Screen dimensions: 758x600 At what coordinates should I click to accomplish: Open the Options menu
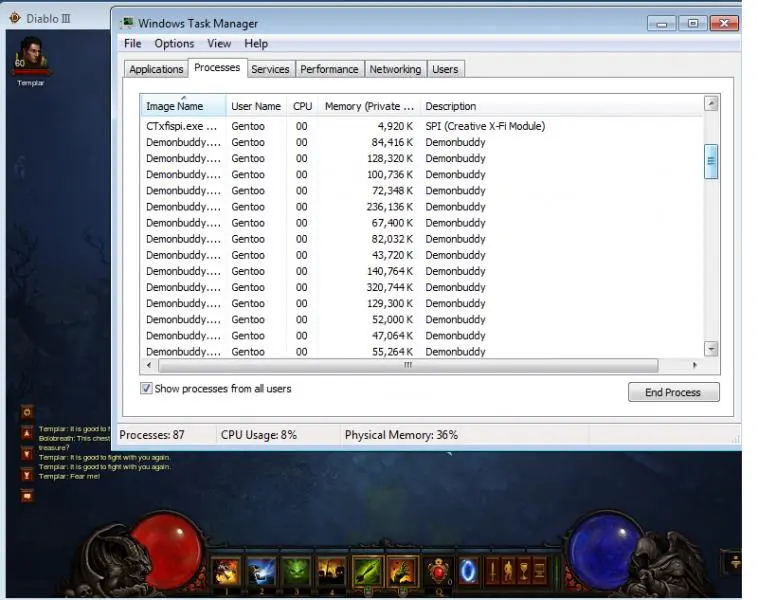174,44
